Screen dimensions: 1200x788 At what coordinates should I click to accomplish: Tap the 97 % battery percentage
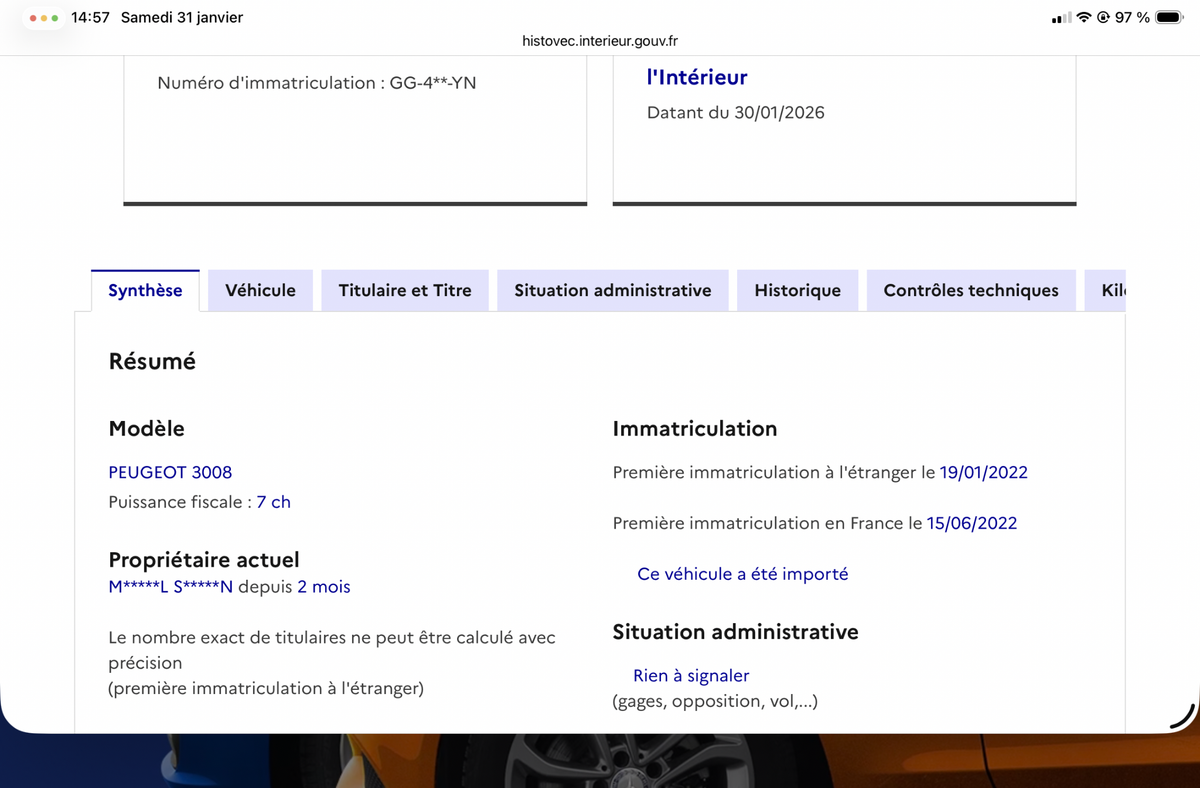click(x=1132, y=18)
